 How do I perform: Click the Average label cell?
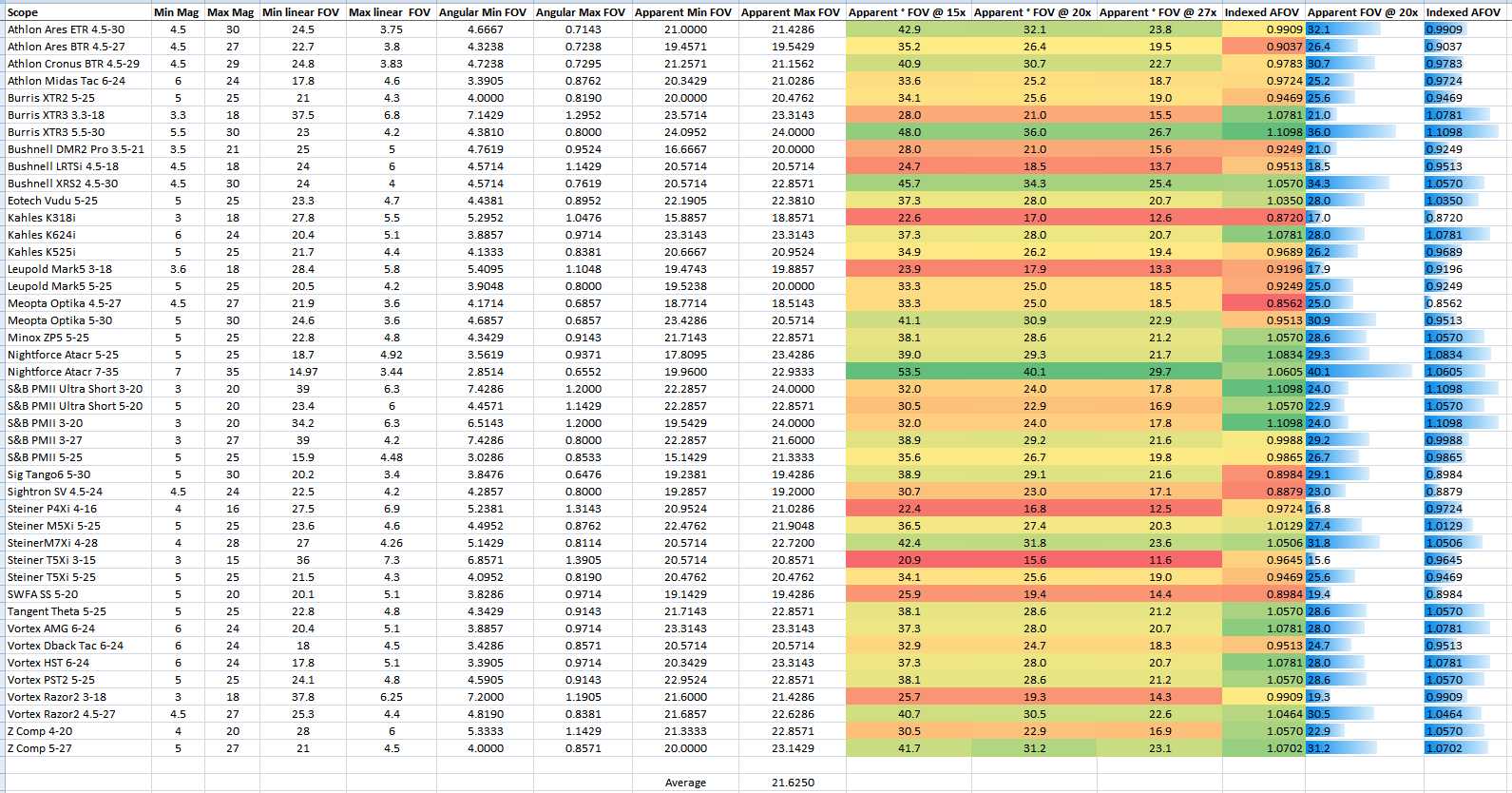(685, 783)
